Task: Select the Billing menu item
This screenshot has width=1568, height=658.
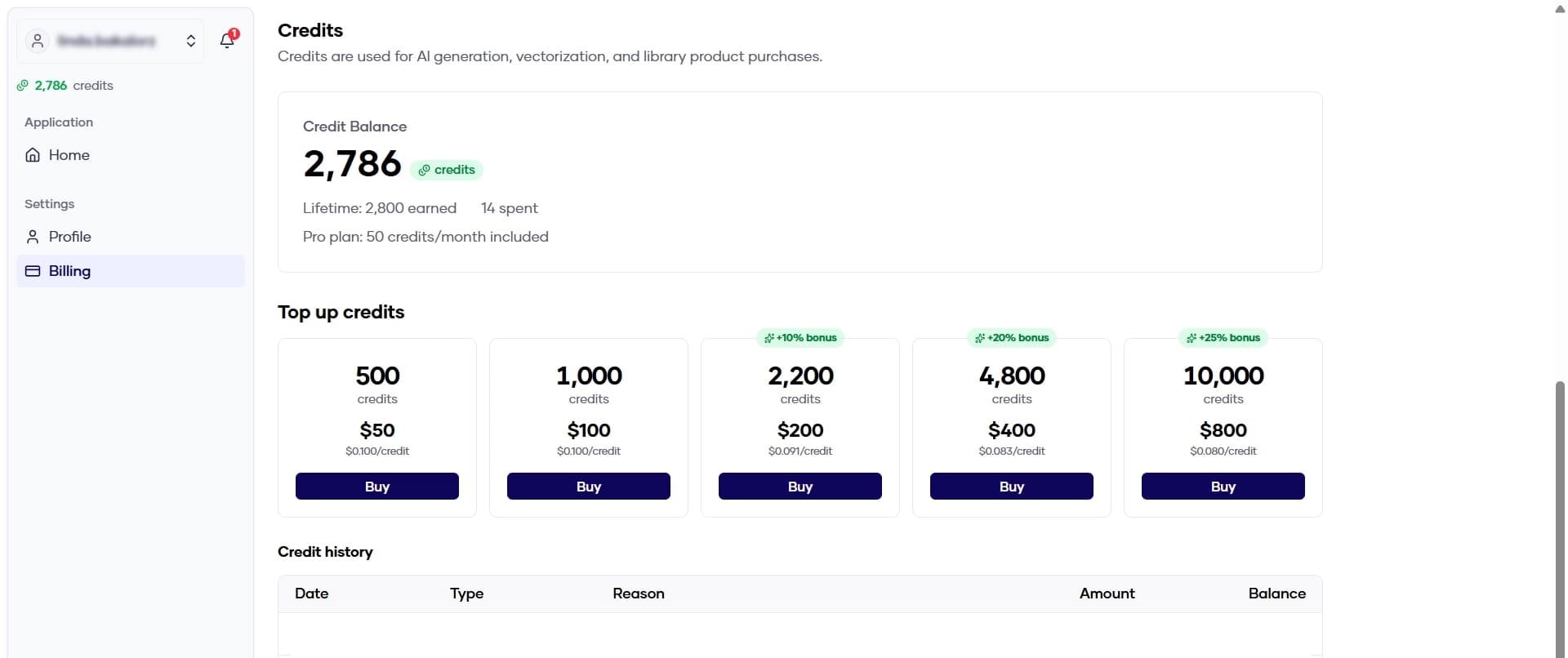Action: (x=131, y=271)
